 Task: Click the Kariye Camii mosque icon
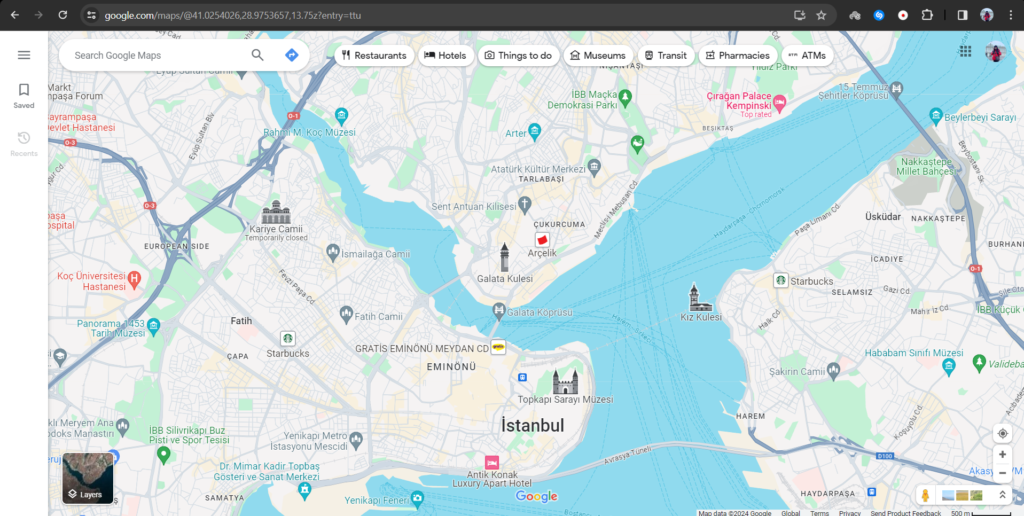pos(276,212)
